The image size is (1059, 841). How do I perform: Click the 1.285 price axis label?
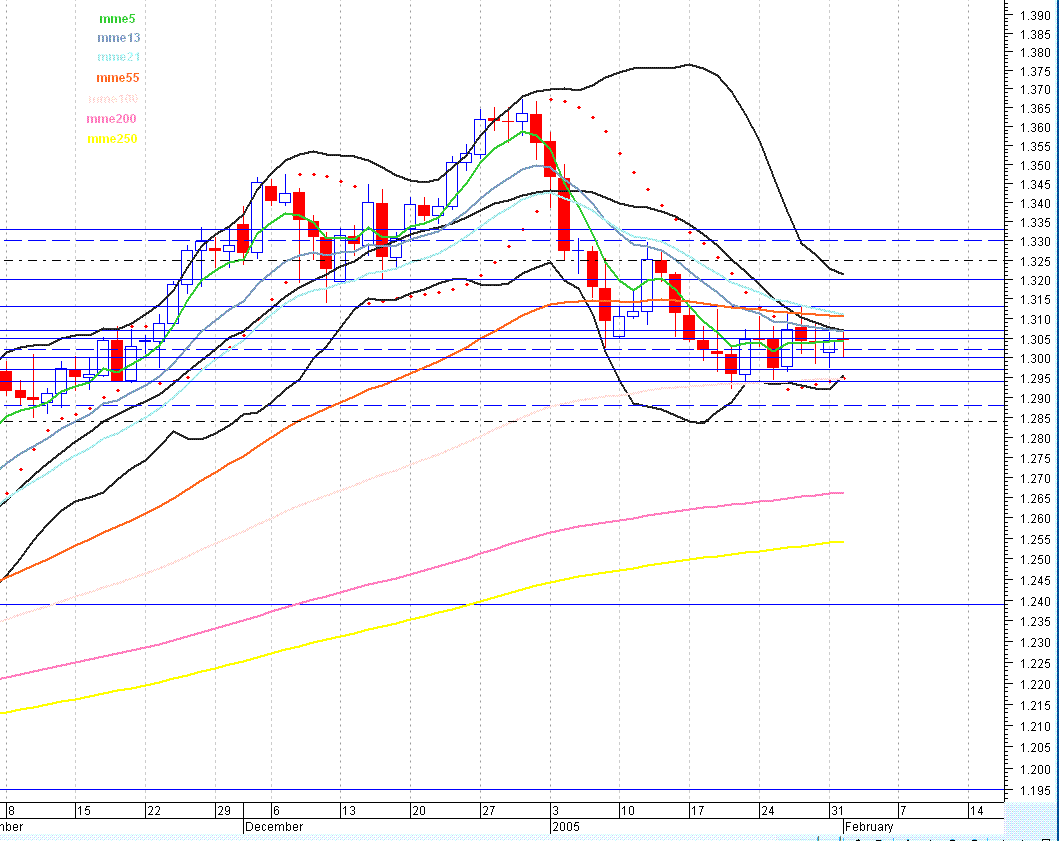click(x=1035, y=419)
